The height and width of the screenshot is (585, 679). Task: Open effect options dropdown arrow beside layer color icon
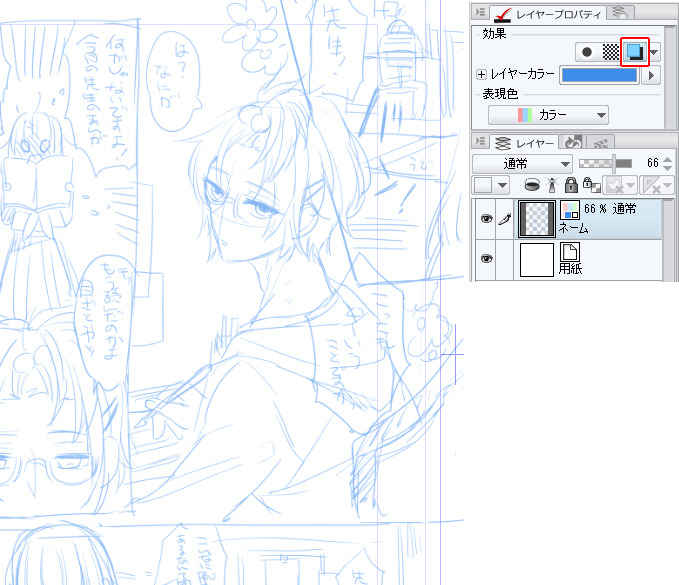tap(654, 52)
